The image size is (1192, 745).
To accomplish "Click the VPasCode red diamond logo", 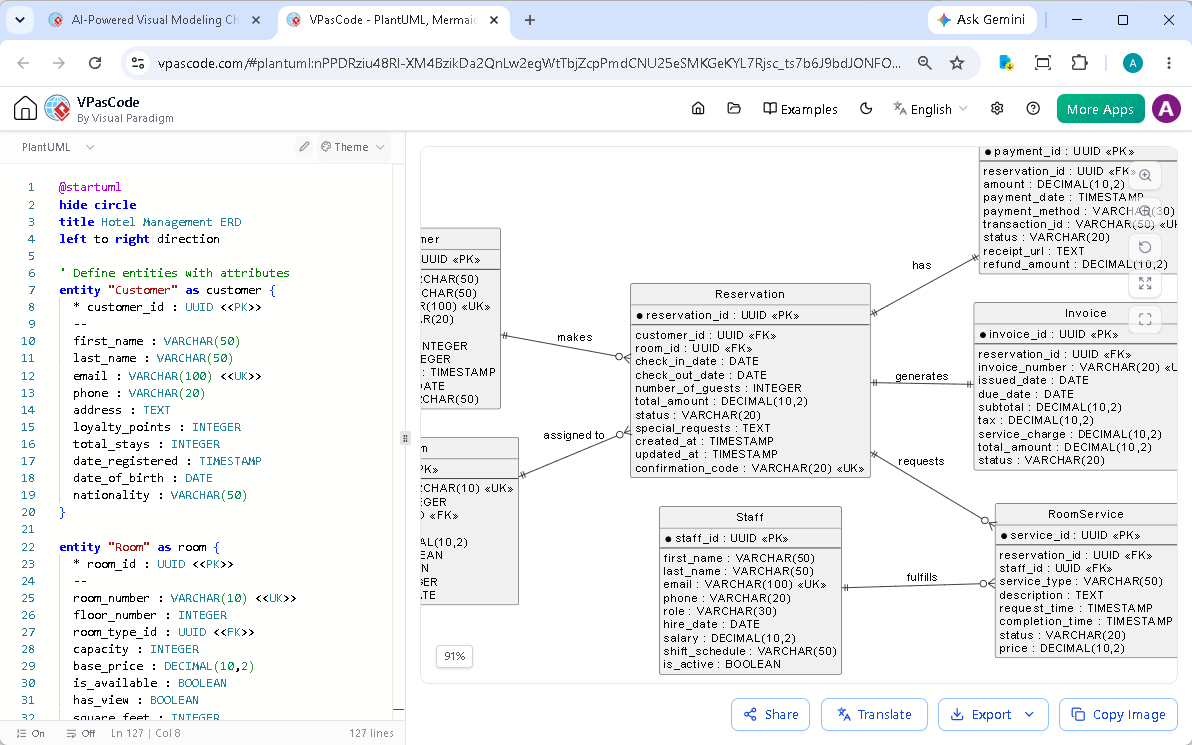I will point(58,109).
